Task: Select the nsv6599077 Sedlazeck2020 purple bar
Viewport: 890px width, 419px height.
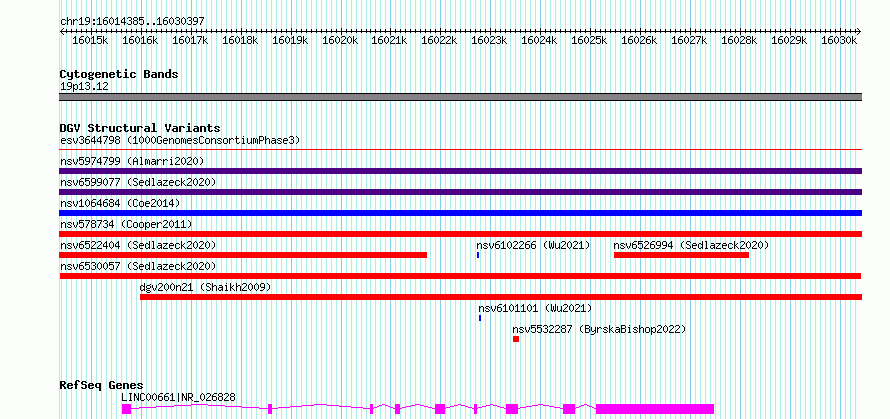Action: 460,192
